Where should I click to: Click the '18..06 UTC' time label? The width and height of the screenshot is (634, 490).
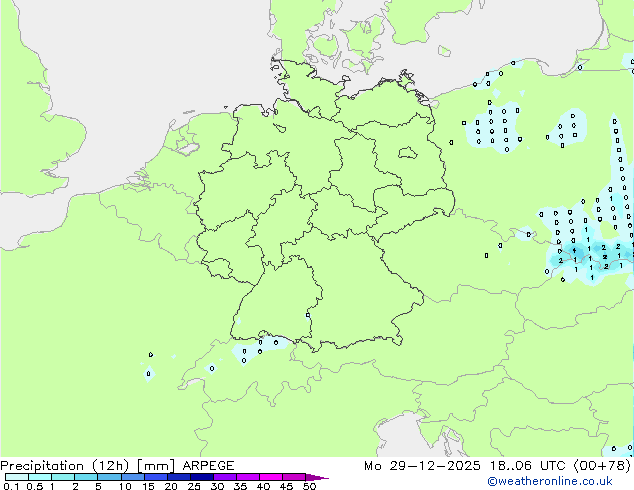point(527,466)
